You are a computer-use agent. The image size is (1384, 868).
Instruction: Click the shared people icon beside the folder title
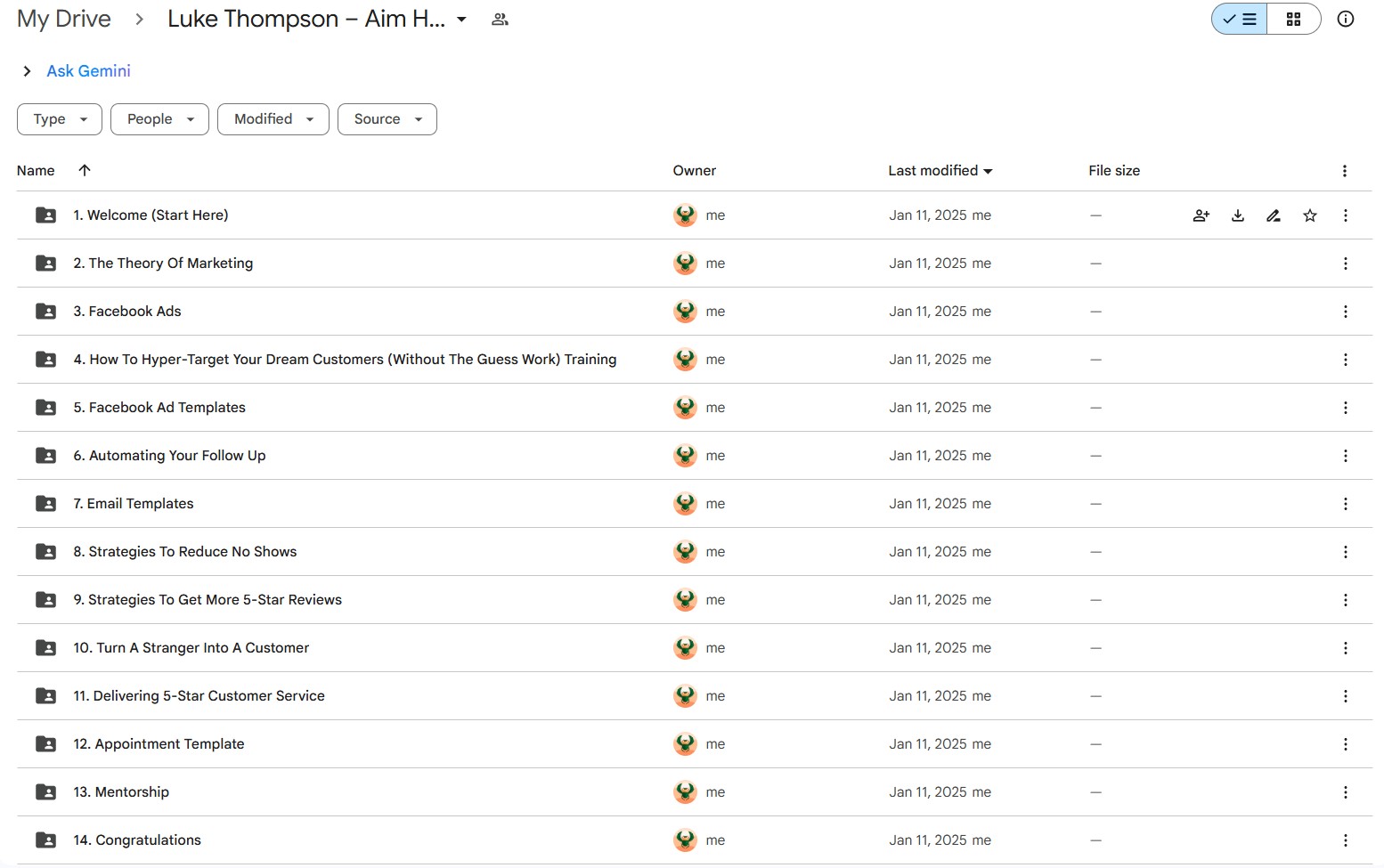(x=500, y=20)
